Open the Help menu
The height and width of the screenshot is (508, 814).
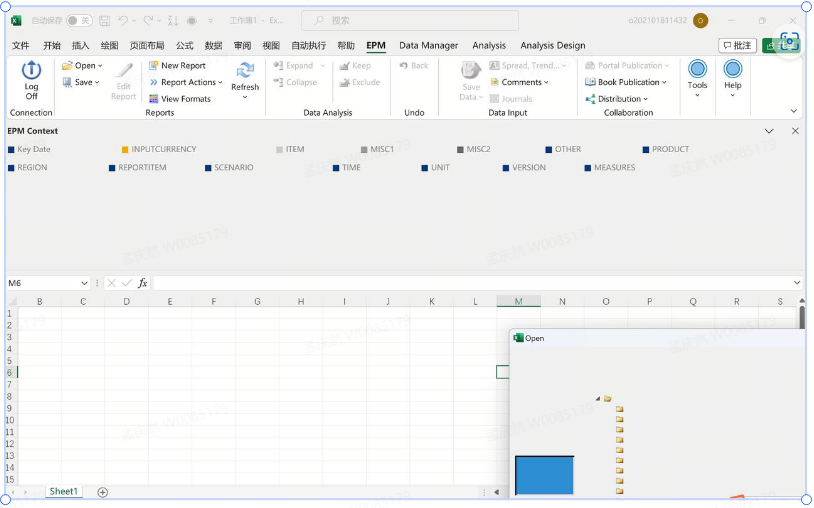pyautogui.click(x=732, y=78)
